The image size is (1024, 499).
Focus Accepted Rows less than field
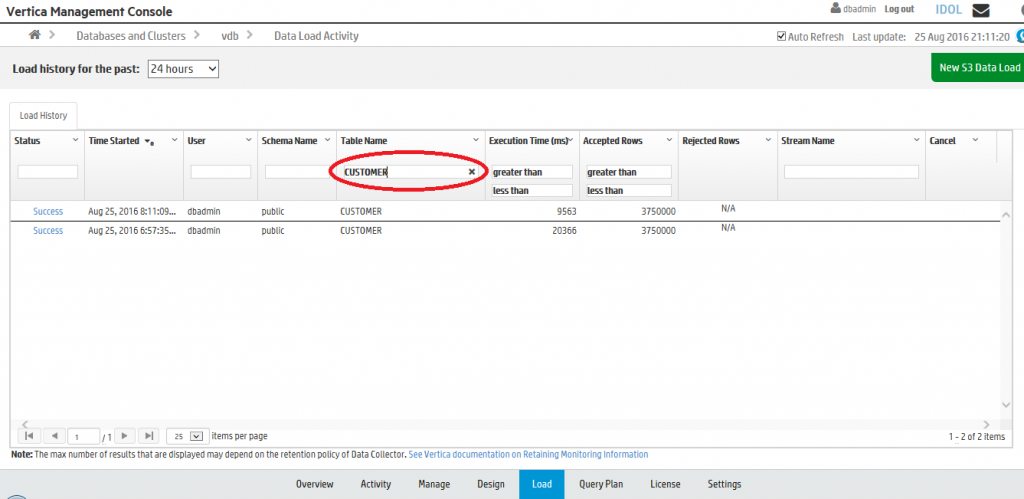pos(629,191)
